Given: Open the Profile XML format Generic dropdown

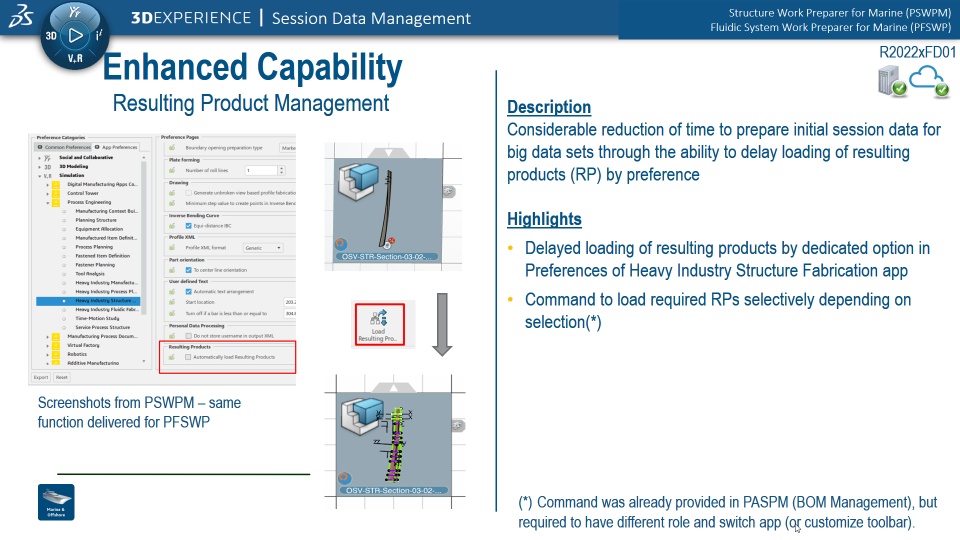Looking at the screenshot, I should (263, 248).
